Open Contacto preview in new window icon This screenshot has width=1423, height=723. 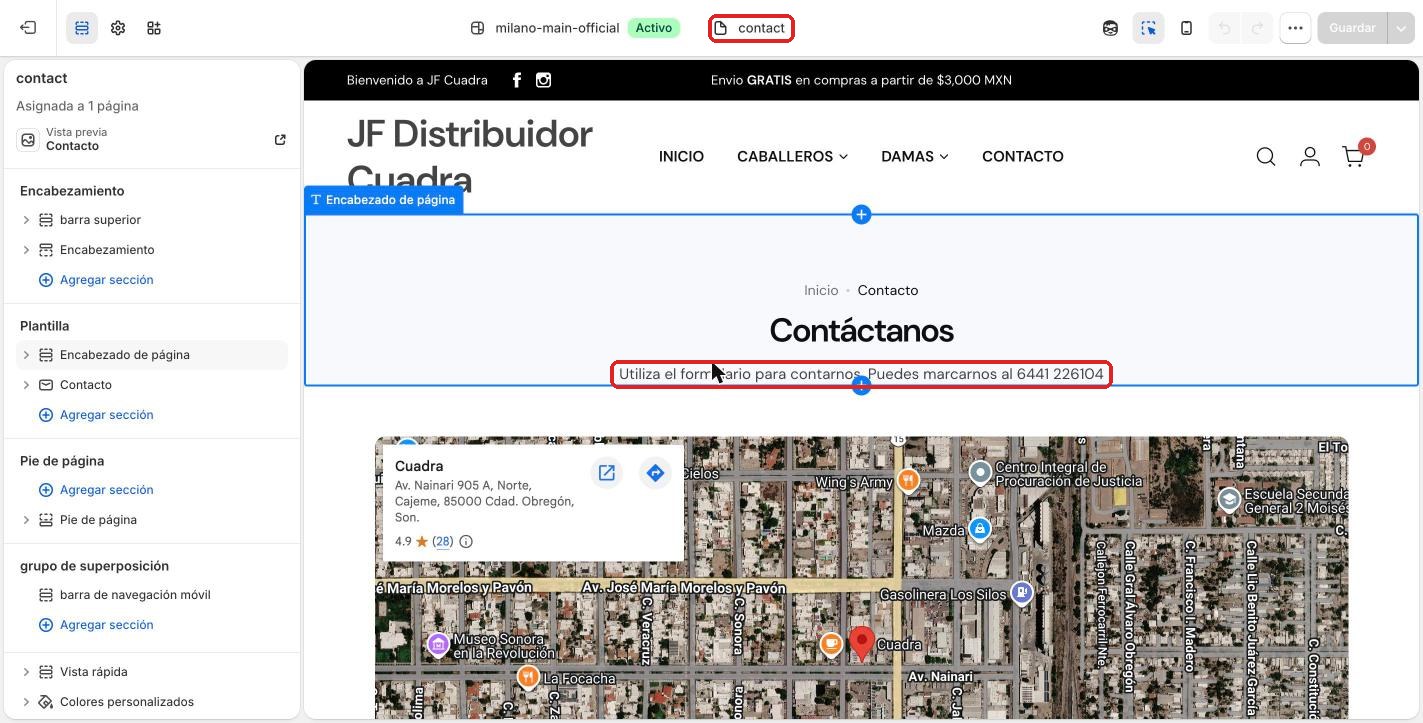coord(280,139)
